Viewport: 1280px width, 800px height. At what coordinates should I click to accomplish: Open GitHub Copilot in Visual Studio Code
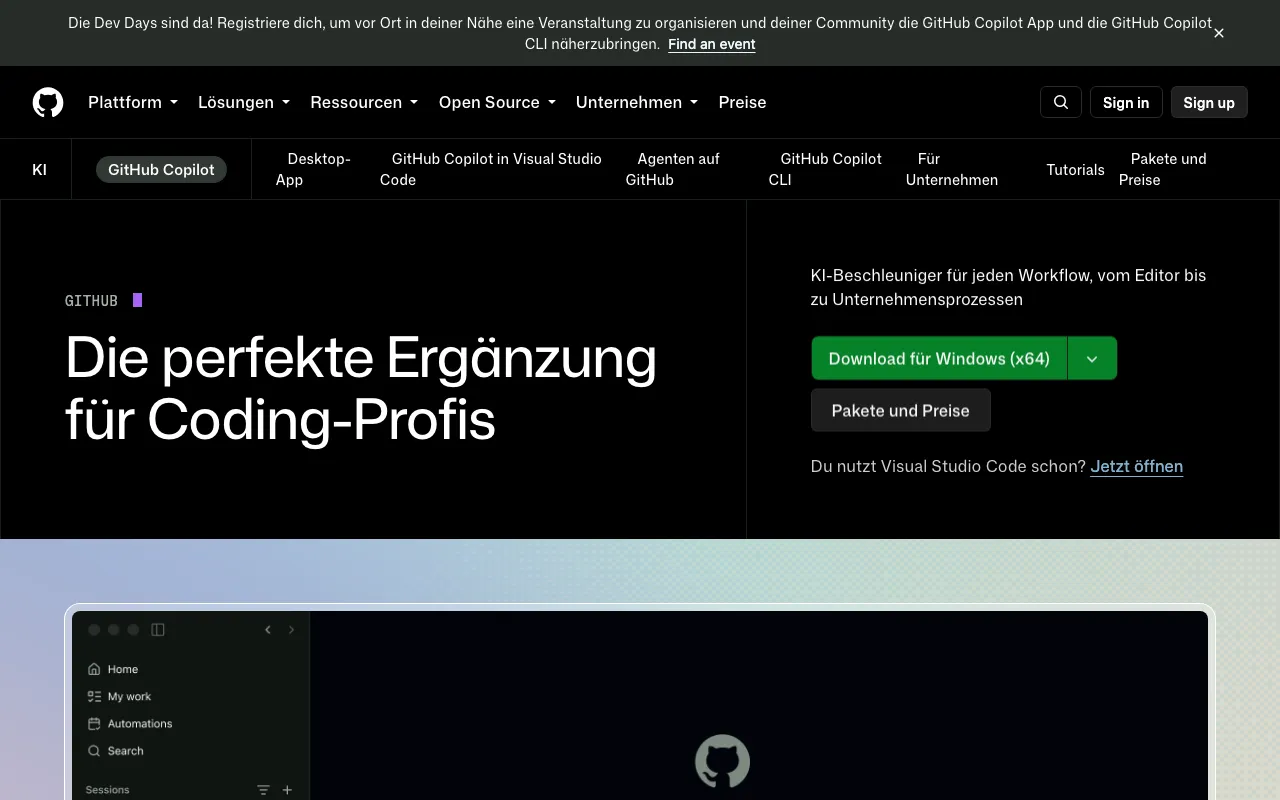click(x=491, y=169)
